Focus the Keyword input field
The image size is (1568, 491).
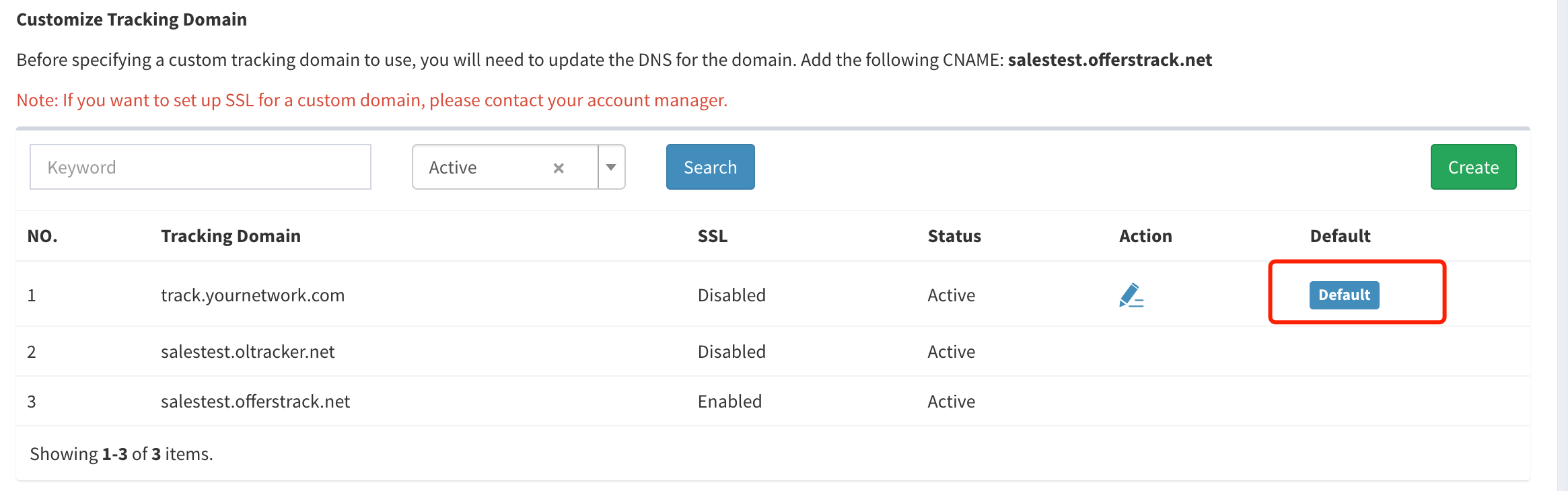201,167
